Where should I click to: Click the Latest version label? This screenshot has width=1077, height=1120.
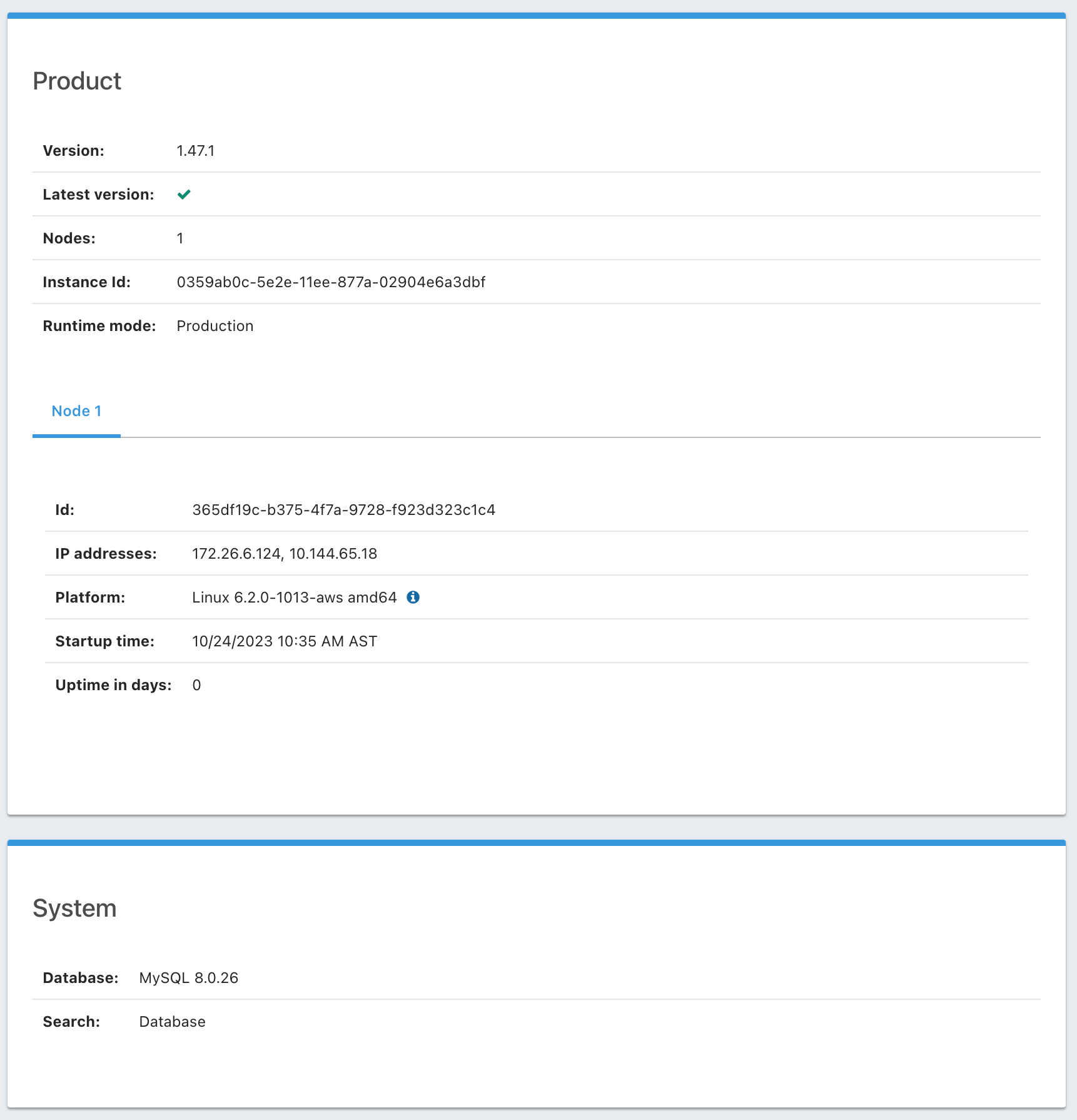[98, 195]
